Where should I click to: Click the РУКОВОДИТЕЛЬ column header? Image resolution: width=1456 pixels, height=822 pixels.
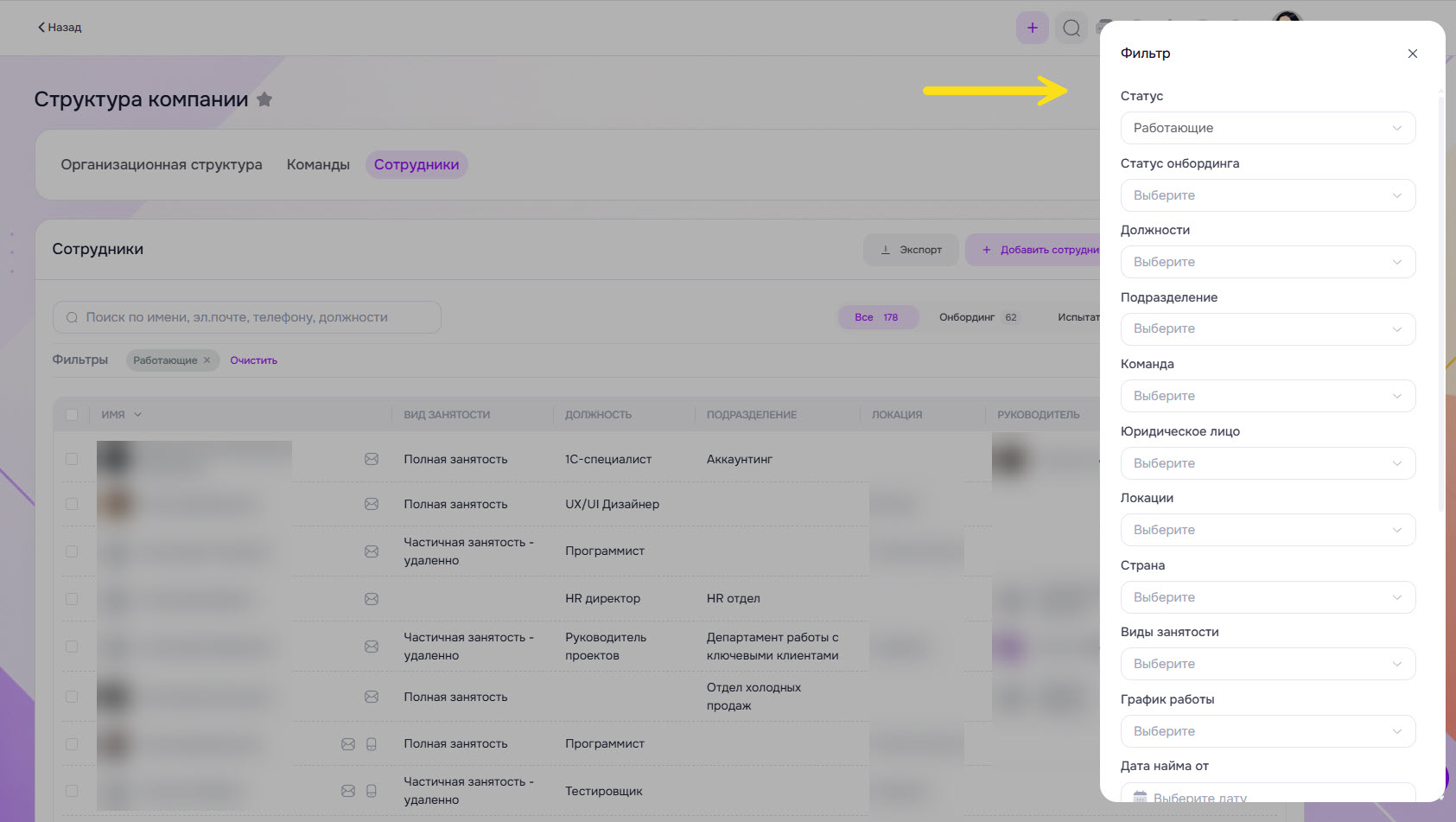(x=1039, y=415)
